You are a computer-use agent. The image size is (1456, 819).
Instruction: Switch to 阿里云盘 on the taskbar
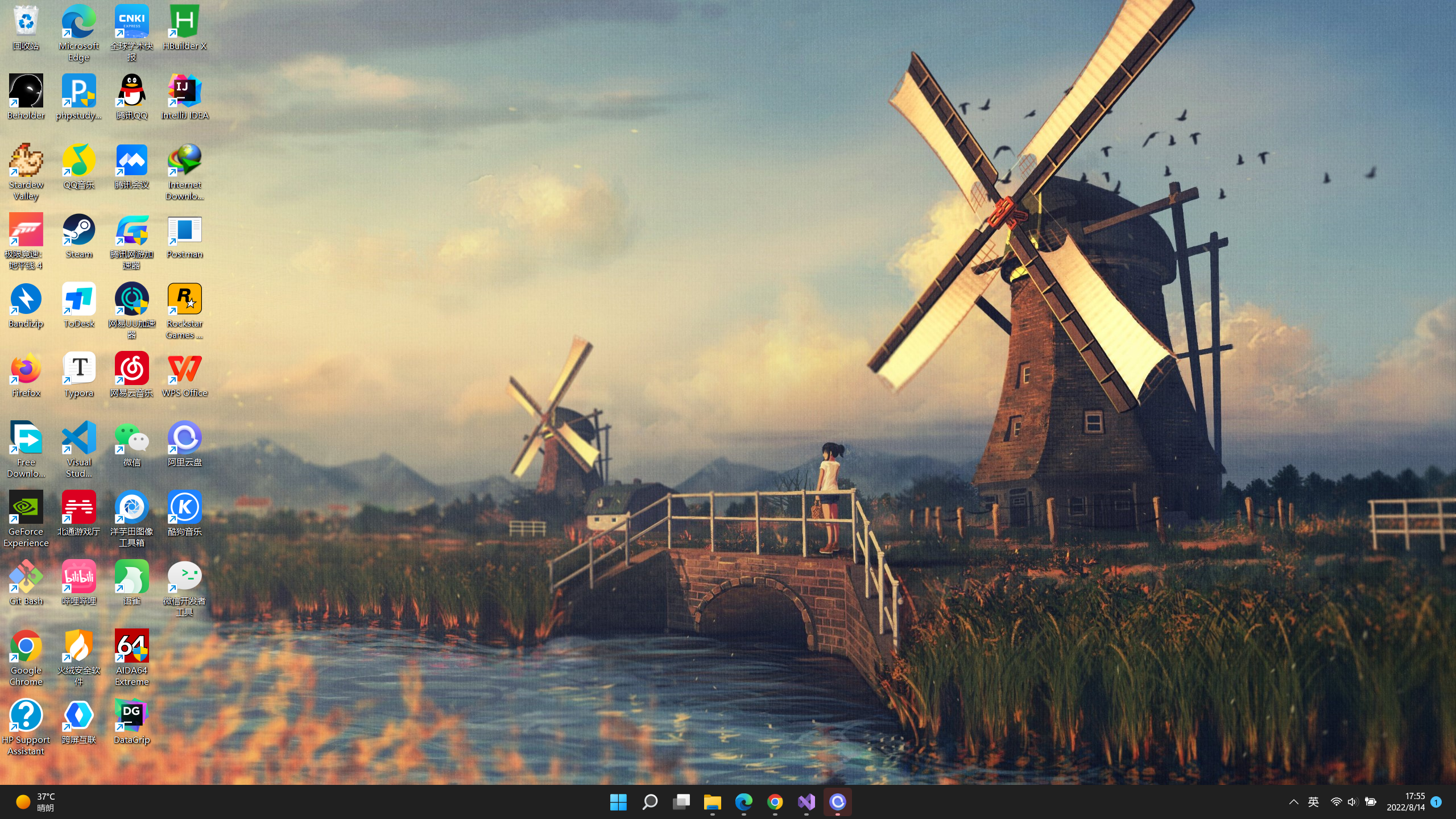point(837,802)
